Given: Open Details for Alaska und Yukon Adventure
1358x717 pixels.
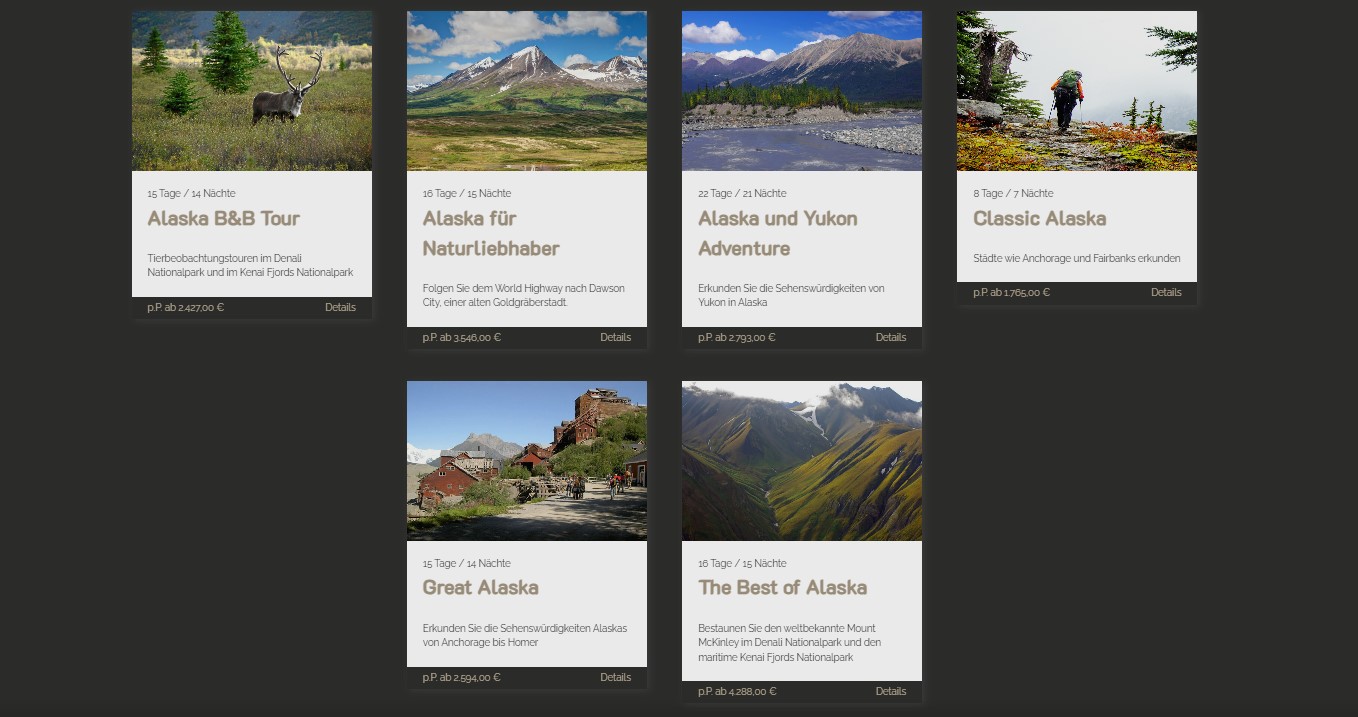Looking at the screenshot, I should pos(890,337).
